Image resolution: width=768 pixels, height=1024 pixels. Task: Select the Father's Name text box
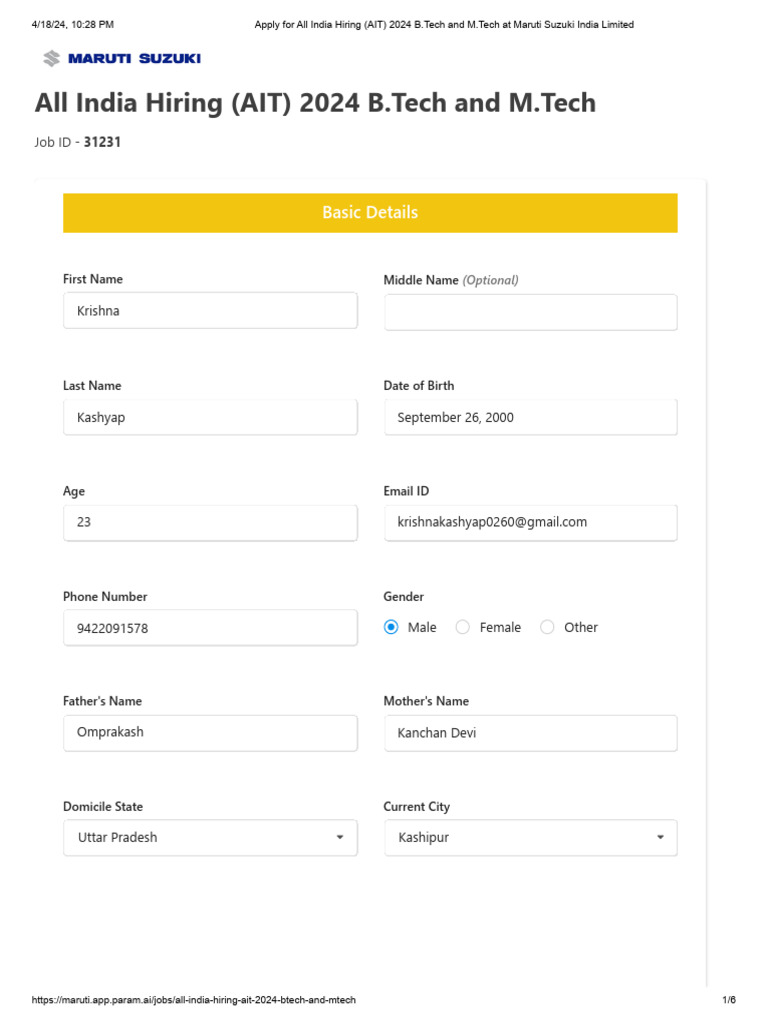point(210,732)
